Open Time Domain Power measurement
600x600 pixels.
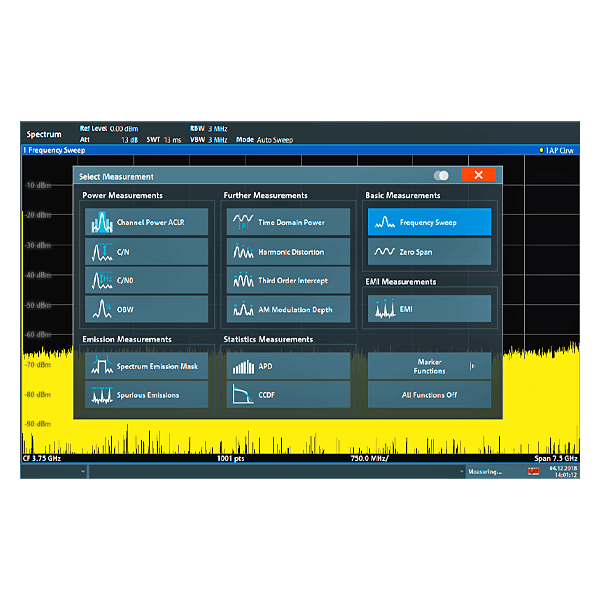tap(289, 222)
